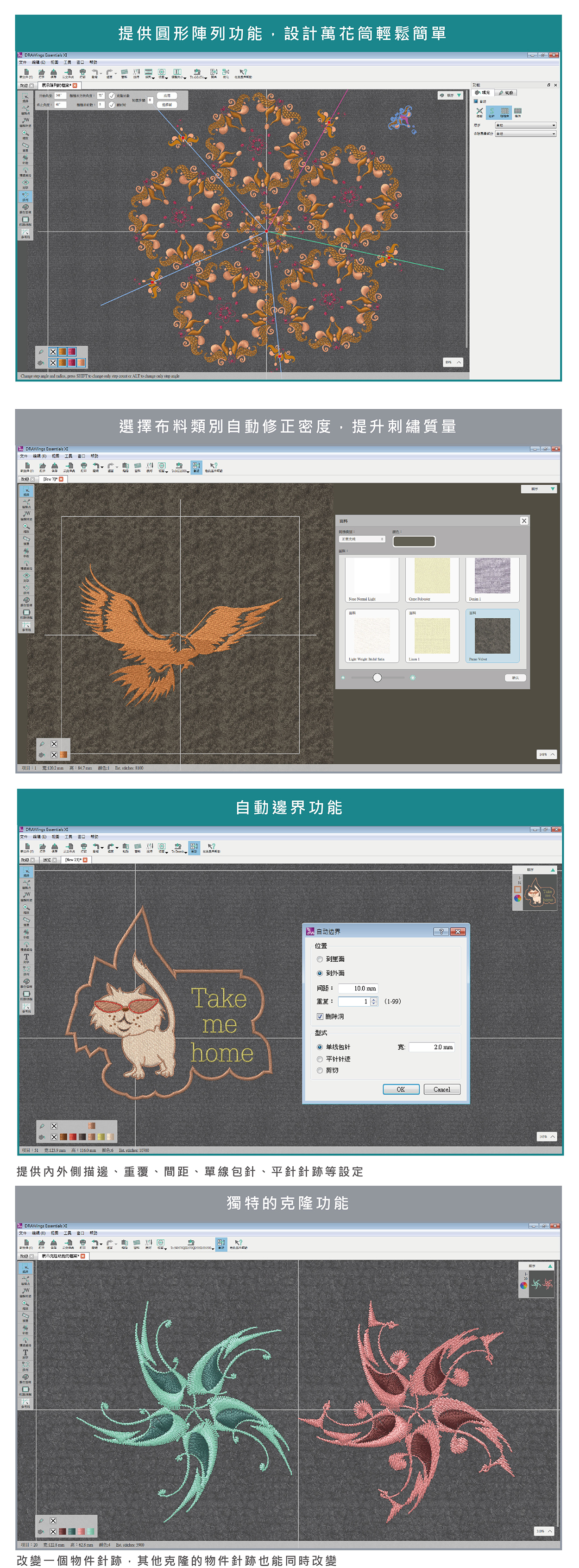Select the 到外面 radio button

[320, 973]
